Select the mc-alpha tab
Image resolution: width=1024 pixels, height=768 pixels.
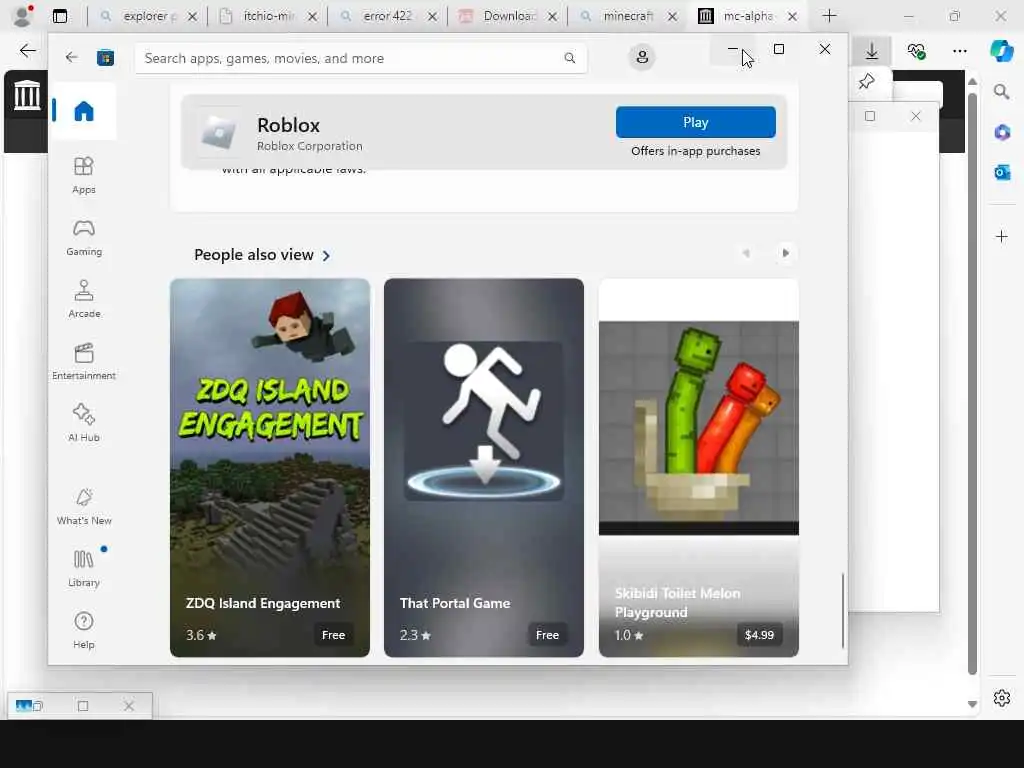(x=748, y=16)
